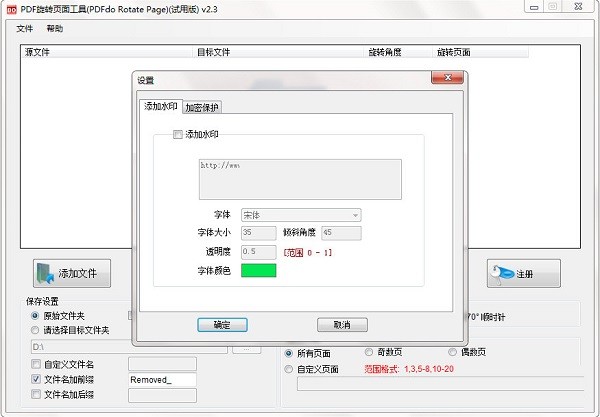Select the 所有页面 radio button
This screenshot has height=417, width=600.
(x=289, y=353)
